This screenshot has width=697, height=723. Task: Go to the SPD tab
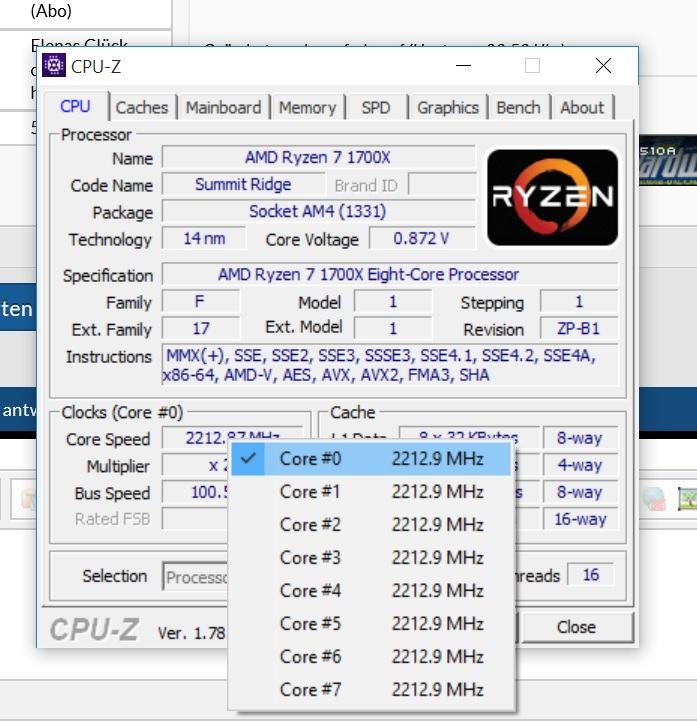[376, 107]
